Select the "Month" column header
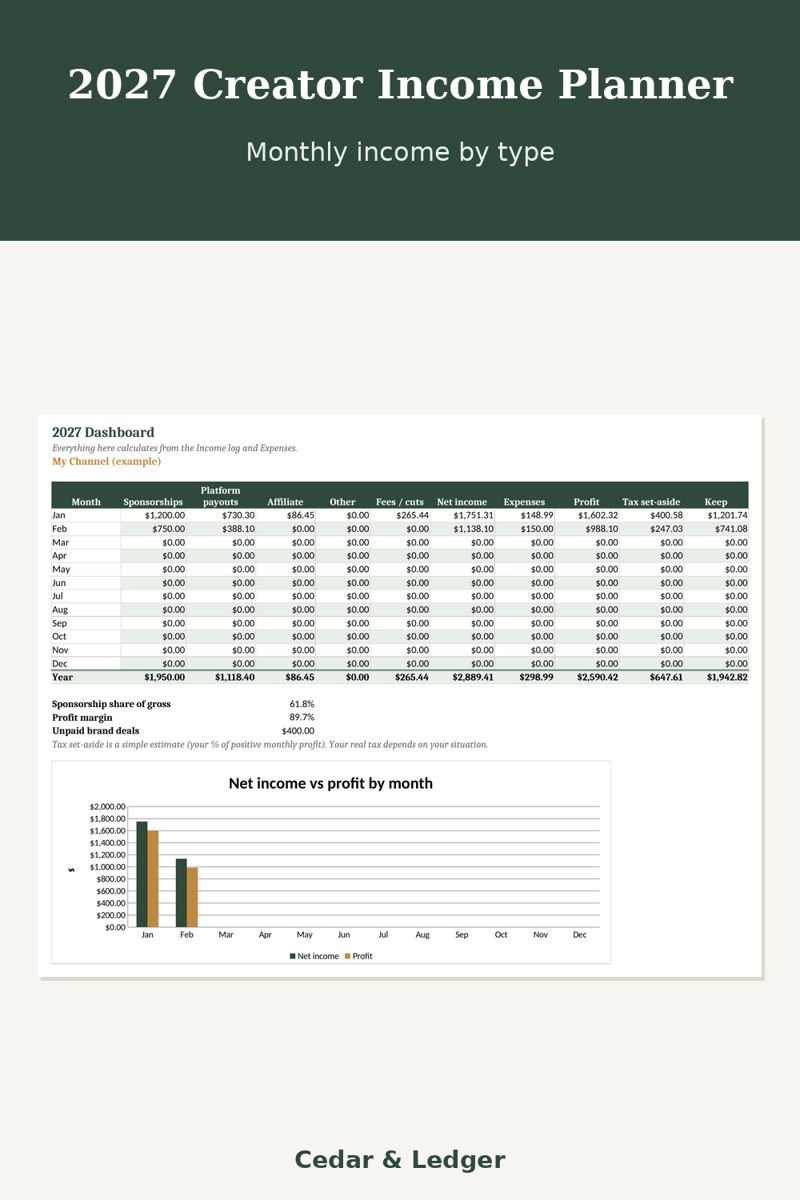 click(x=86, y=502)
